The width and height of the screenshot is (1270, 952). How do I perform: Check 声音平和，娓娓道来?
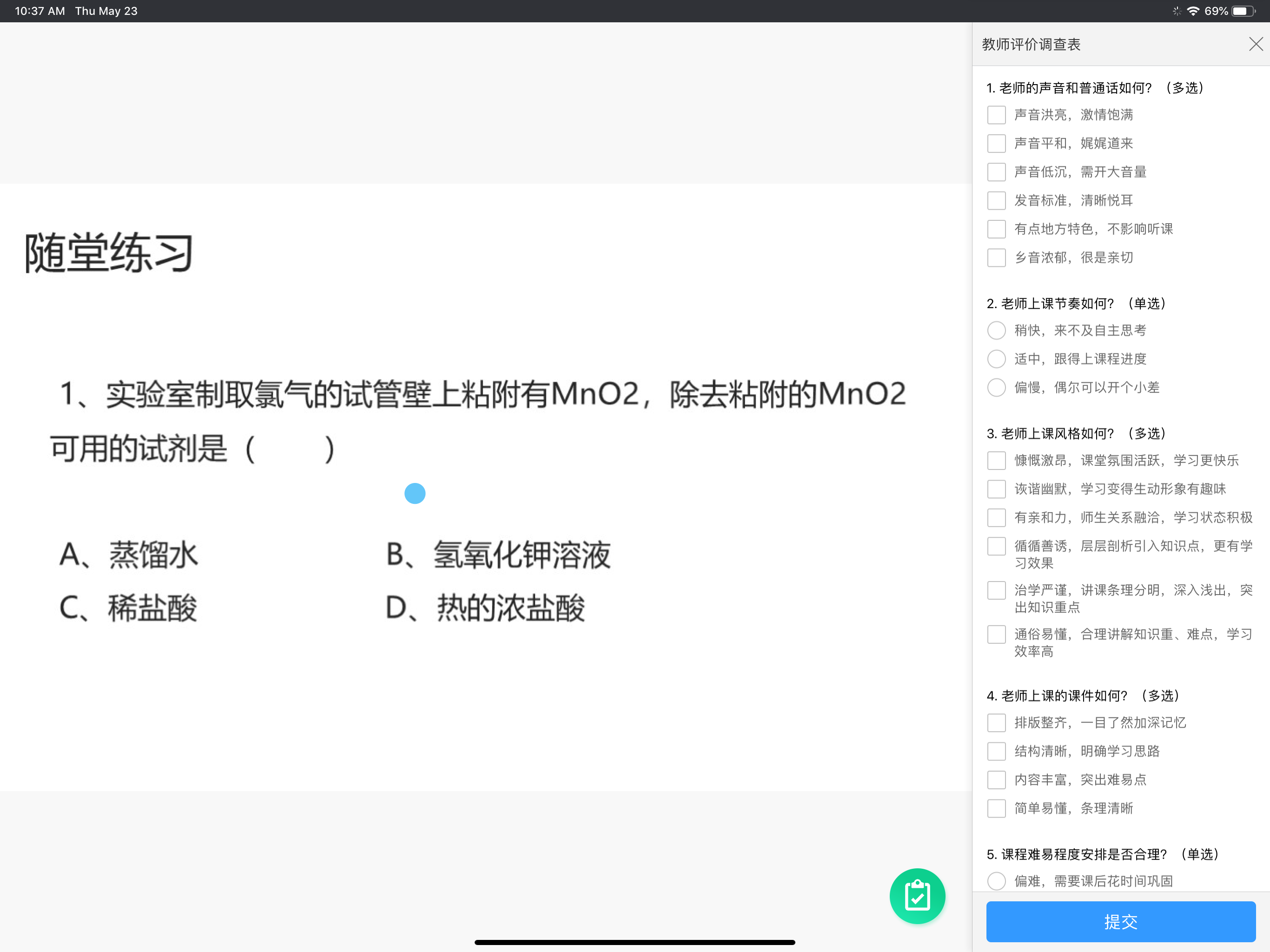tap(996, 144)
